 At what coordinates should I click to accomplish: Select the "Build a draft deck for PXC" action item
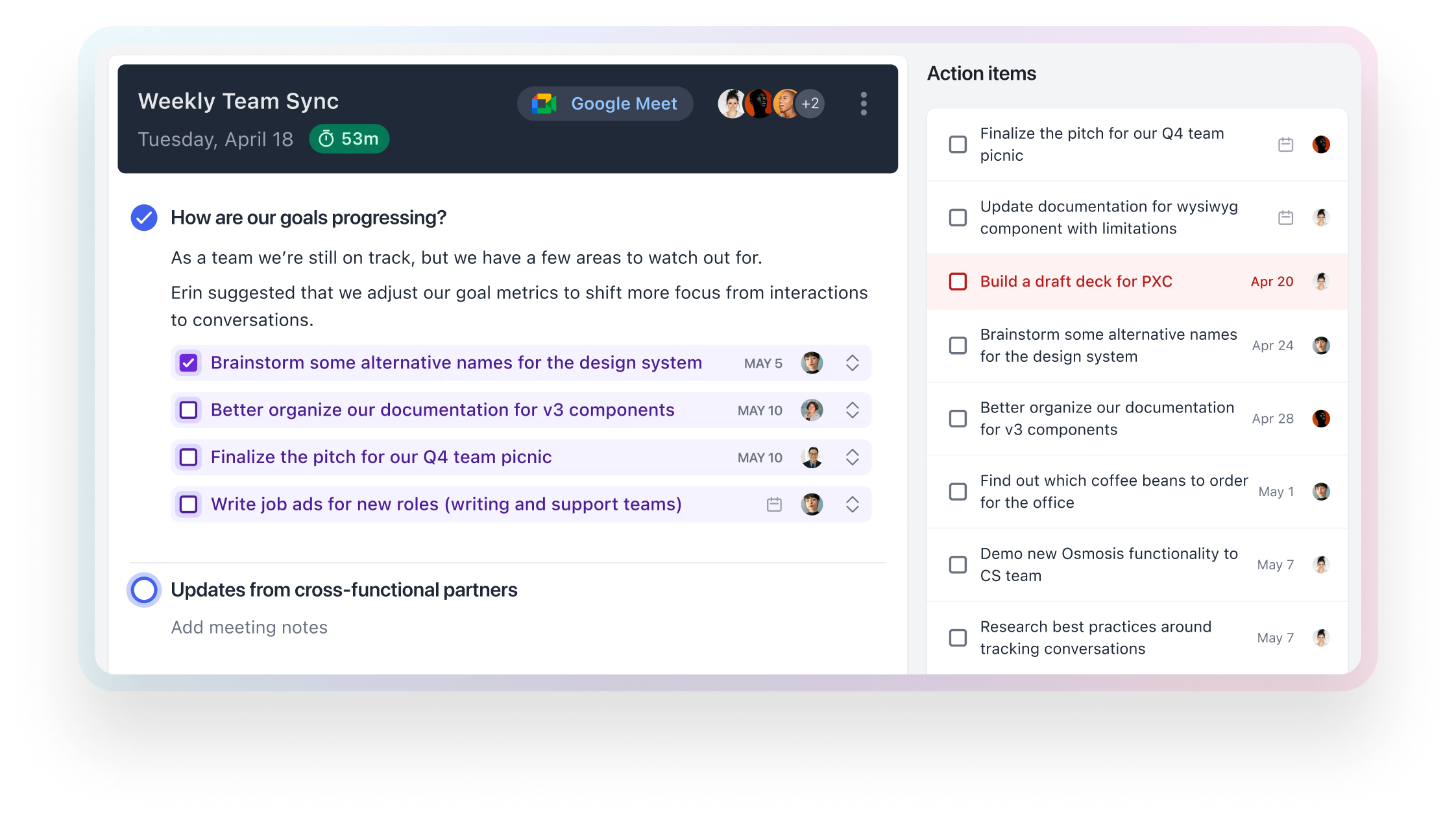point(1076,281)
